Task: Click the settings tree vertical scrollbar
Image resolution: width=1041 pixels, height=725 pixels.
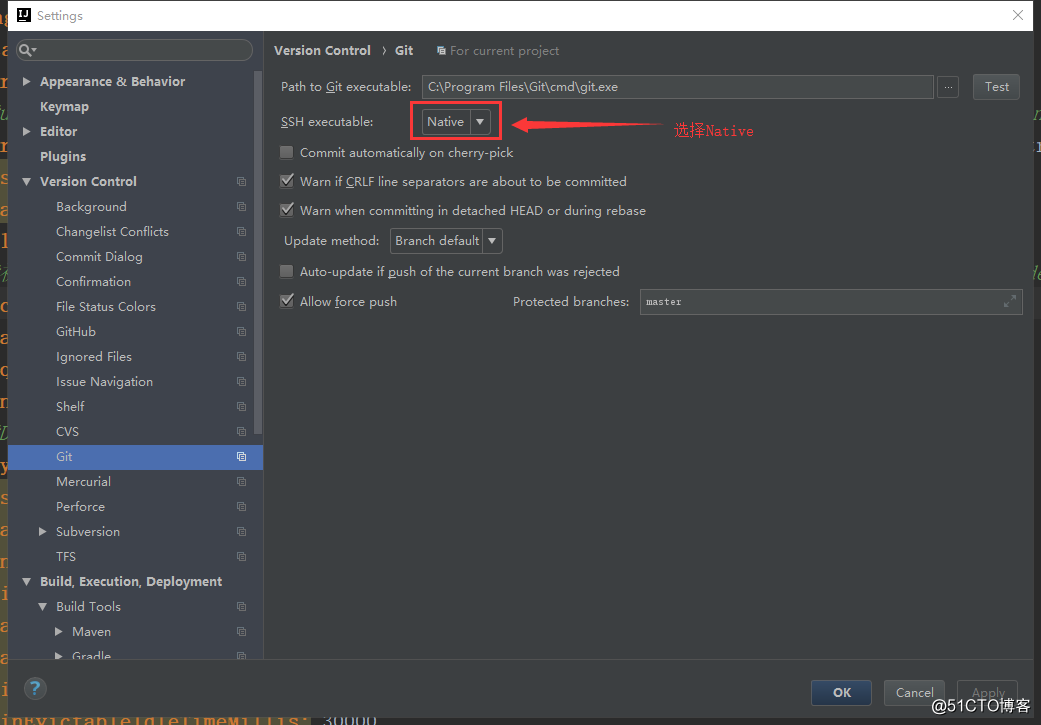Action: pos(258,252)
